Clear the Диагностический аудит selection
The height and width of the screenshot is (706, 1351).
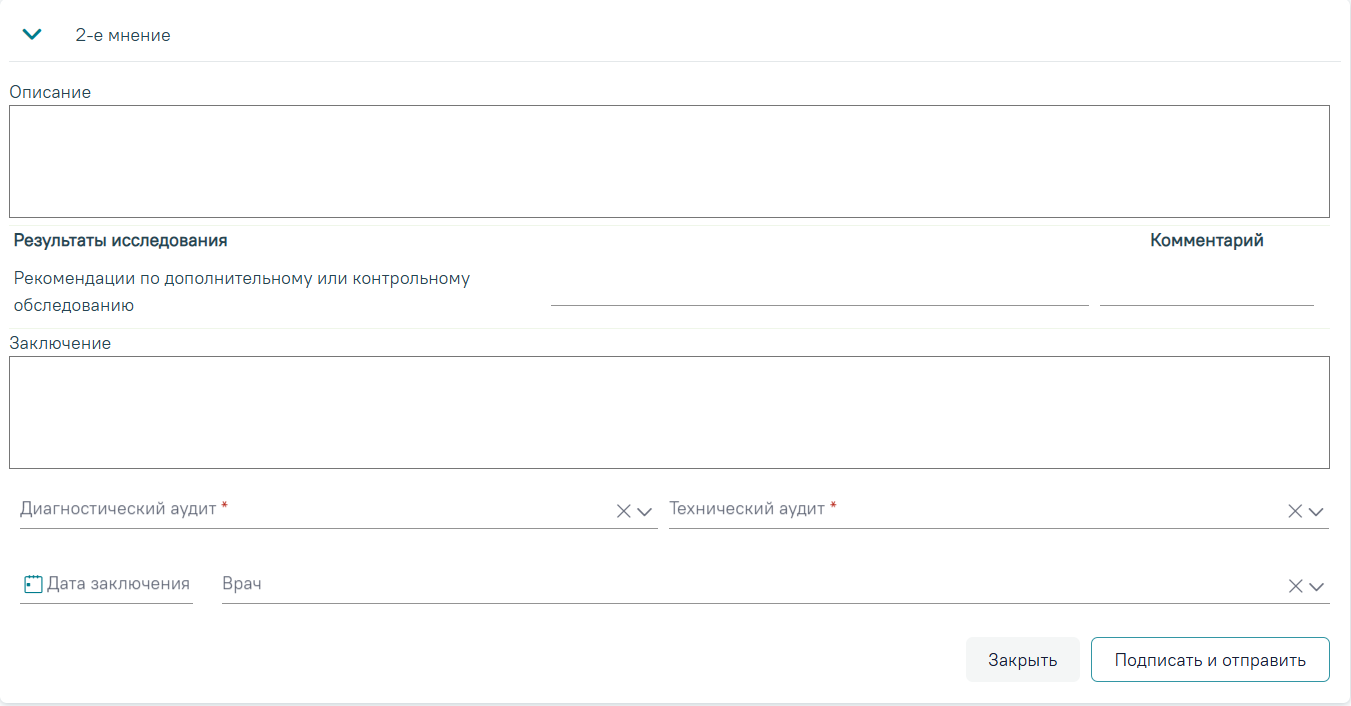point(623,511)
